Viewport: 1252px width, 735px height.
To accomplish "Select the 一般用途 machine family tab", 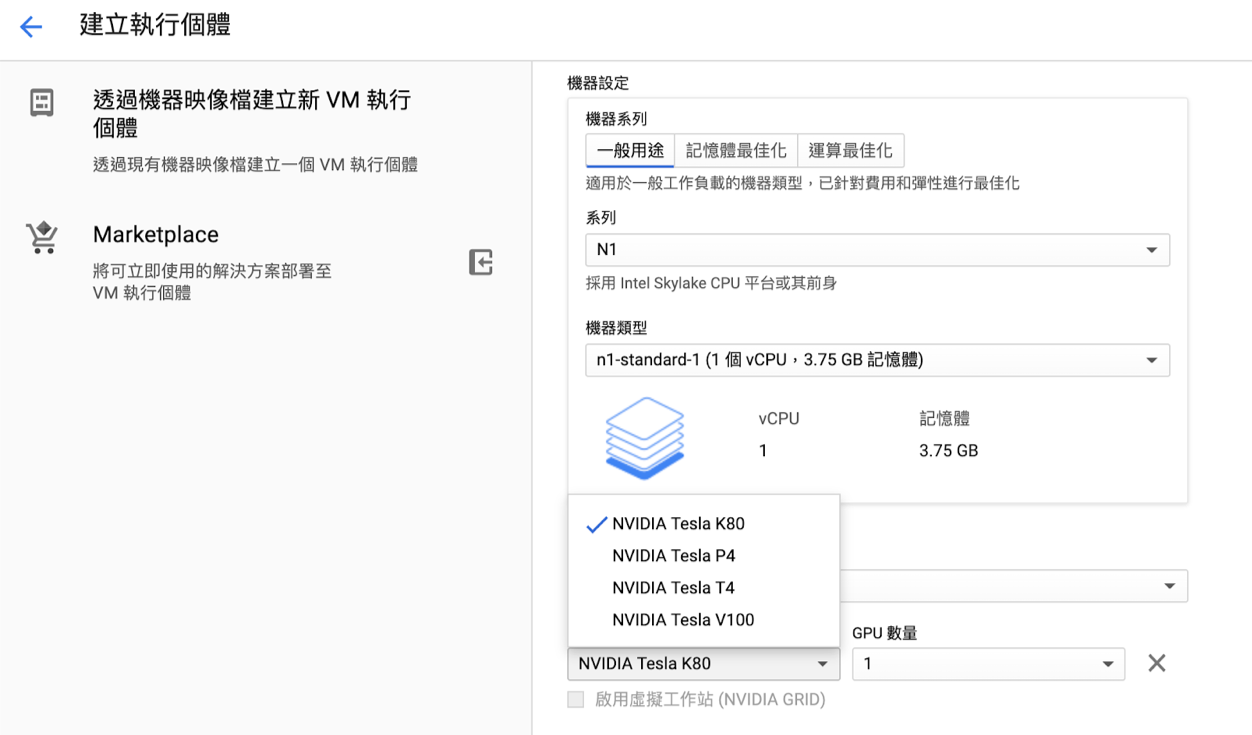I will [630, 151].
